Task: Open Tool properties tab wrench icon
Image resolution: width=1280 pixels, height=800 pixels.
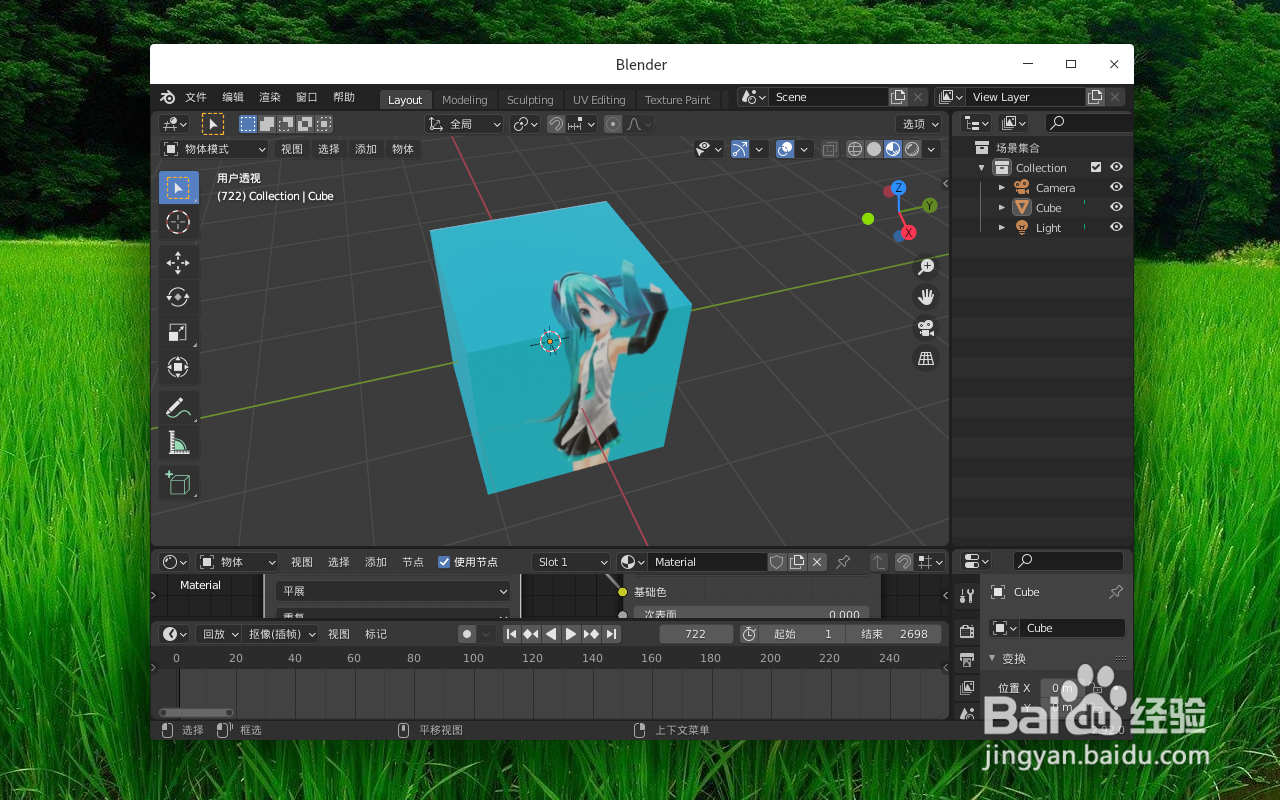Action: pos(966,596)
